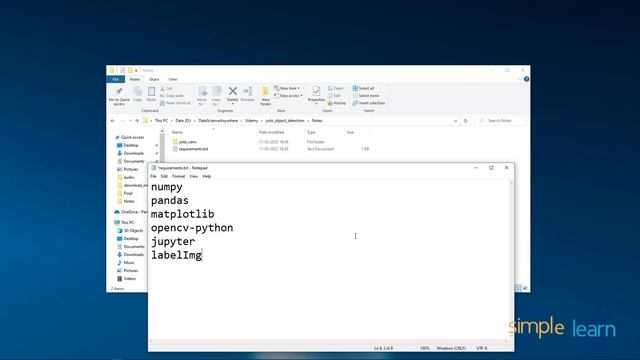This screenshot has height=360, width=640.
Task: Click the Search Notes input field
Action: tap(500, 121)
